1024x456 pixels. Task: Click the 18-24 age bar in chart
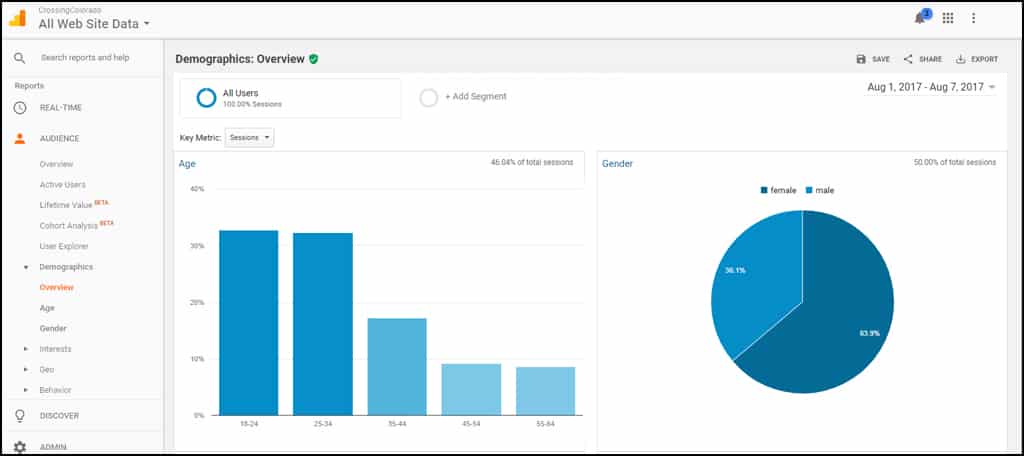tap(248, 322)
